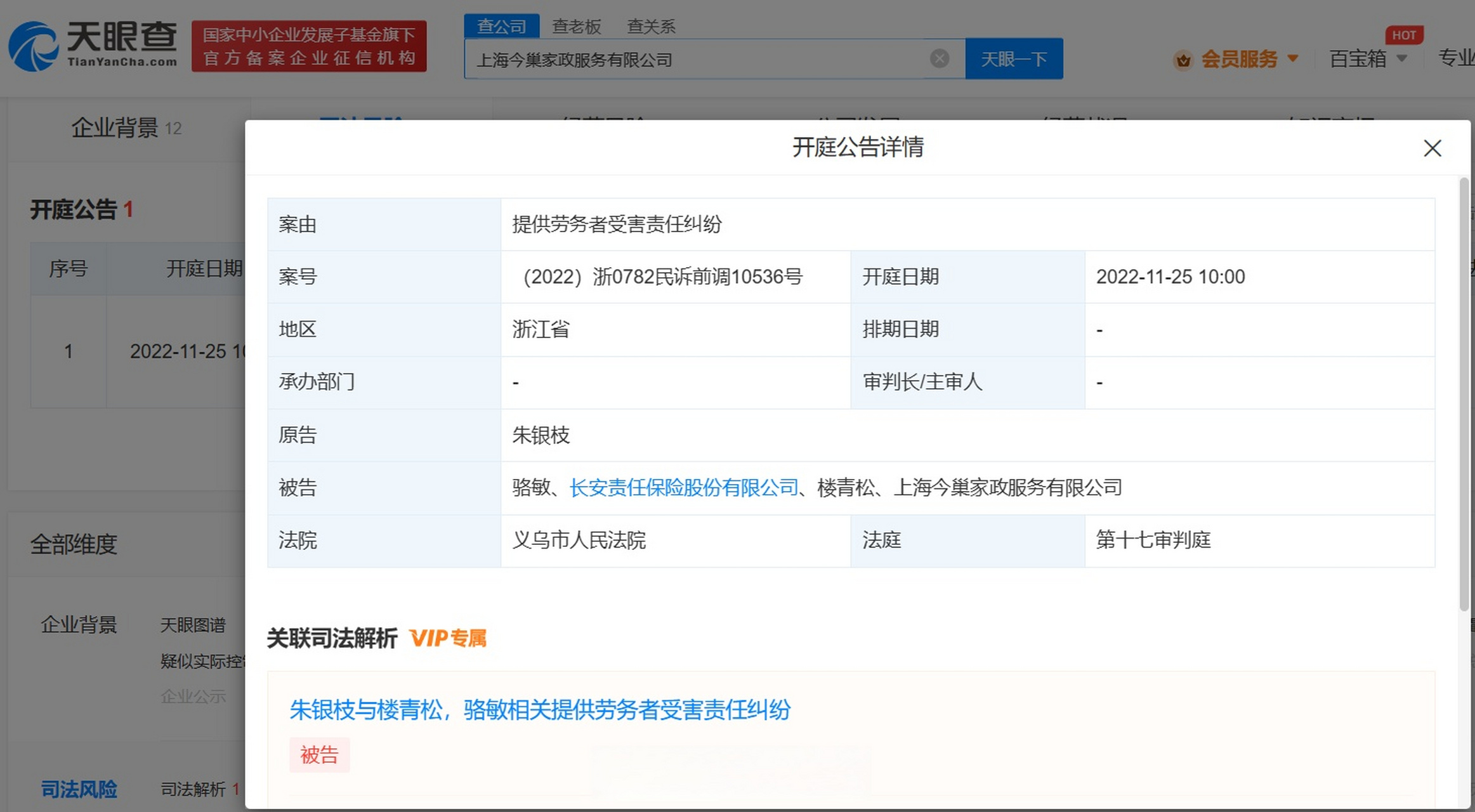Select the 司法风险 category in sidebar
1475x812 pixels.
coord(79,789)
